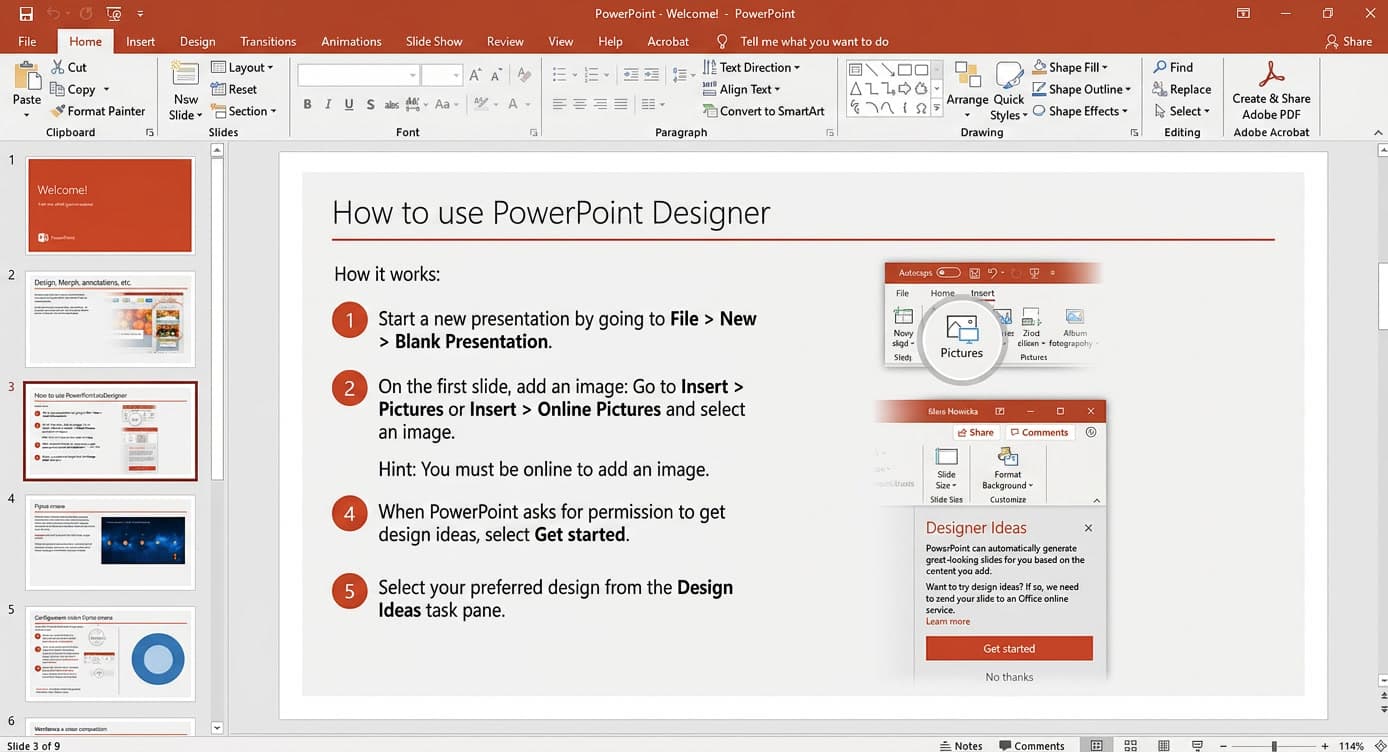Select slide 5 thumbnail with blue circle
This screenshot has height=752, width=1388.
[110, 654]
